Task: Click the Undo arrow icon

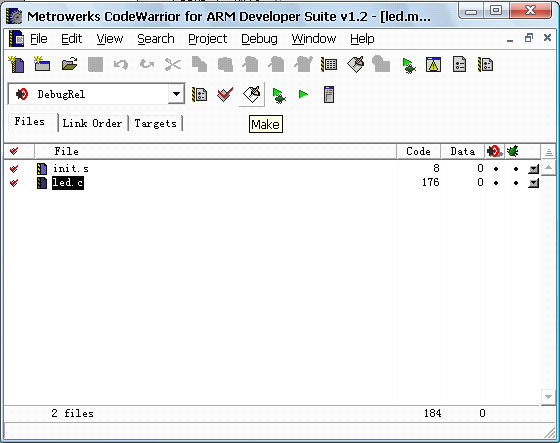Action: 121,65
